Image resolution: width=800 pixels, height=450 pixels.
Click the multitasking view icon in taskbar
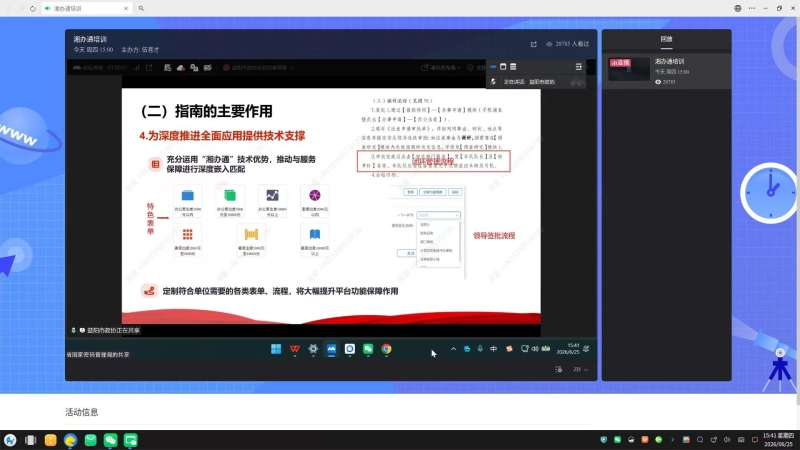point(31,440)
